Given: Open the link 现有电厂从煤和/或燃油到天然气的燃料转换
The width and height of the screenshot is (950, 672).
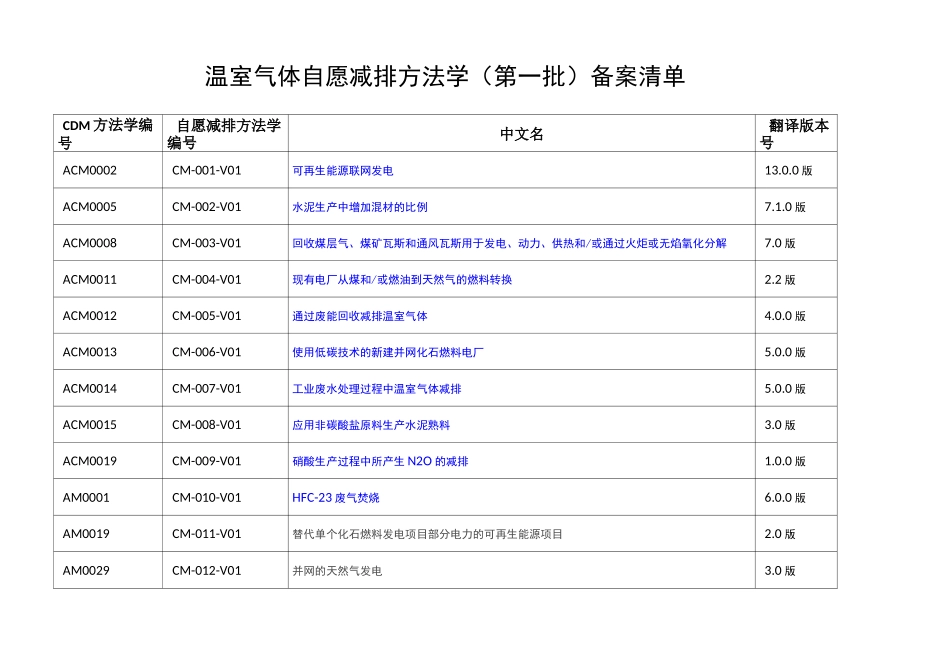Looking at the screenshot, I should click(402, 280).
